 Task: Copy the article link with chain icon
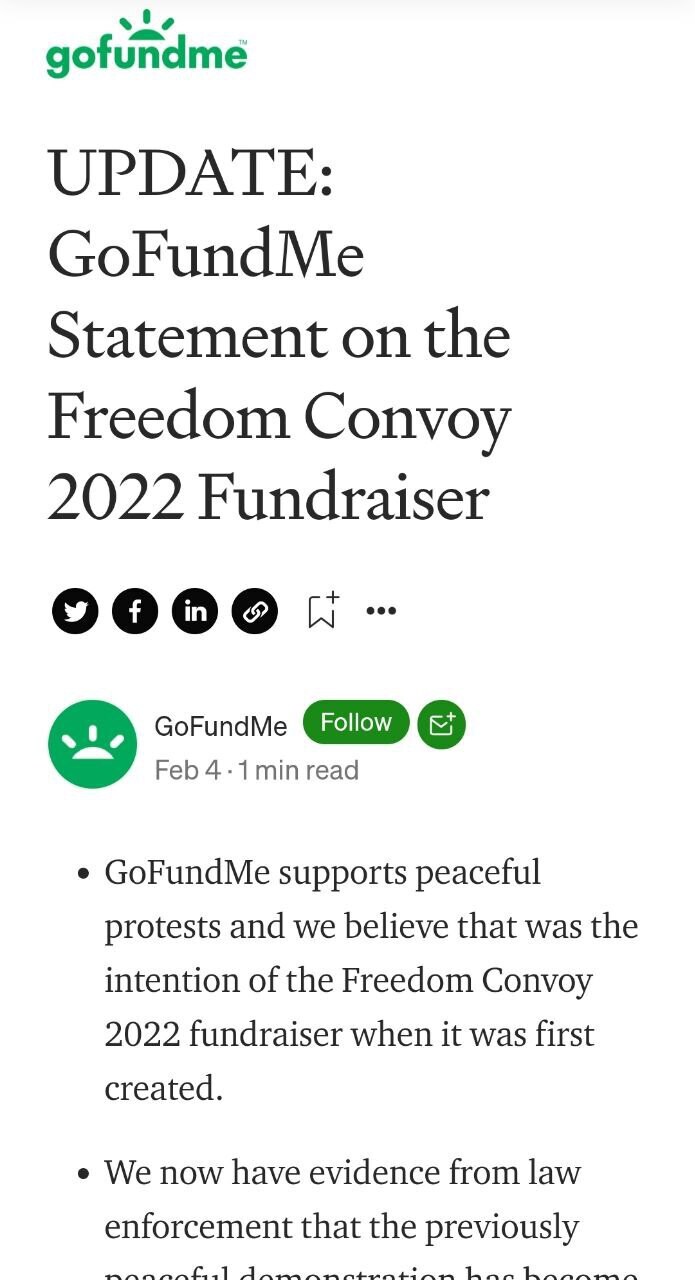pos(255,611)
